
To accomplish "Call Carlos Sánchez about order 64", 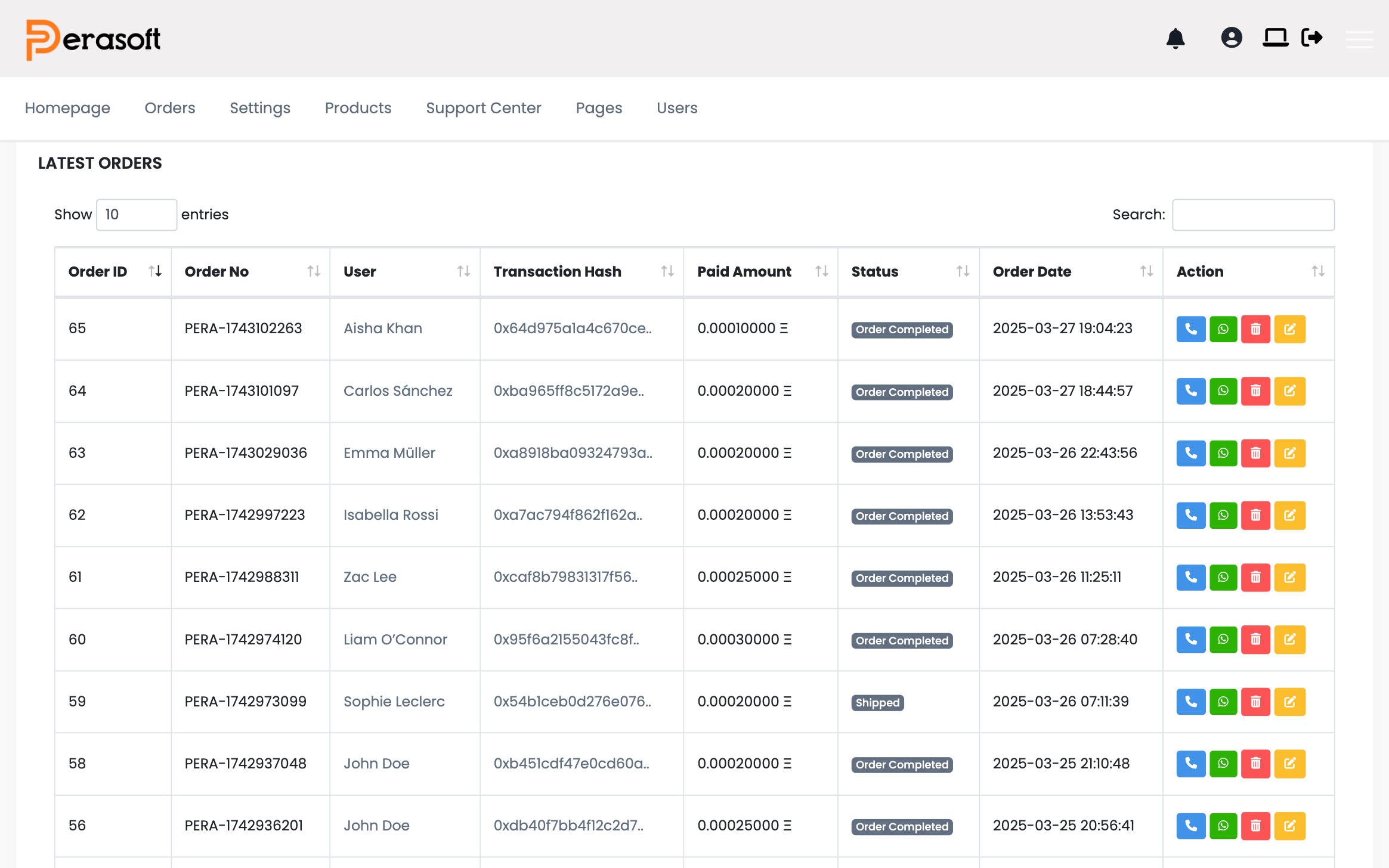I will pyautogui.click(x=1191, y=391).
